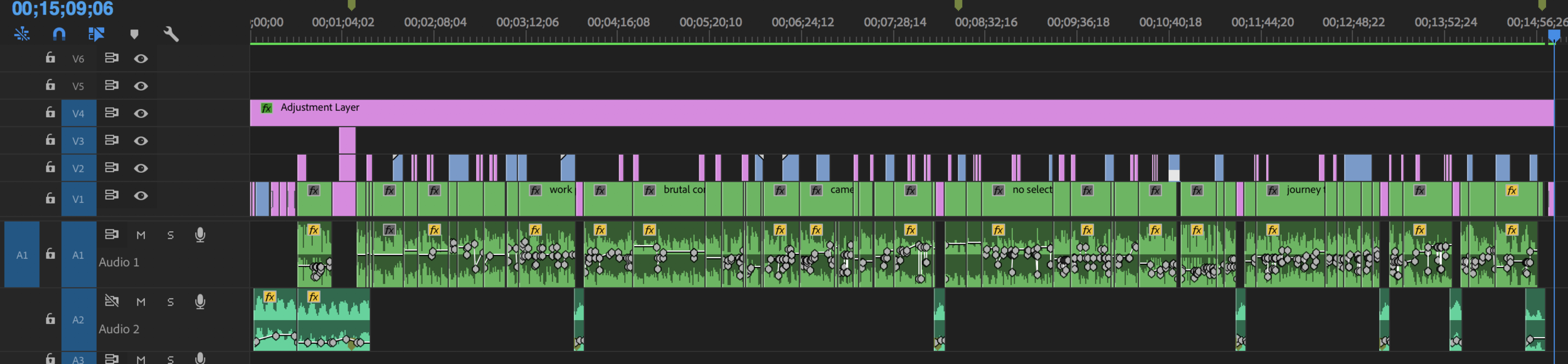Toggle sync lock on V3 track
This screenshot has width=1568, height=364.
[x=112, y=140]
